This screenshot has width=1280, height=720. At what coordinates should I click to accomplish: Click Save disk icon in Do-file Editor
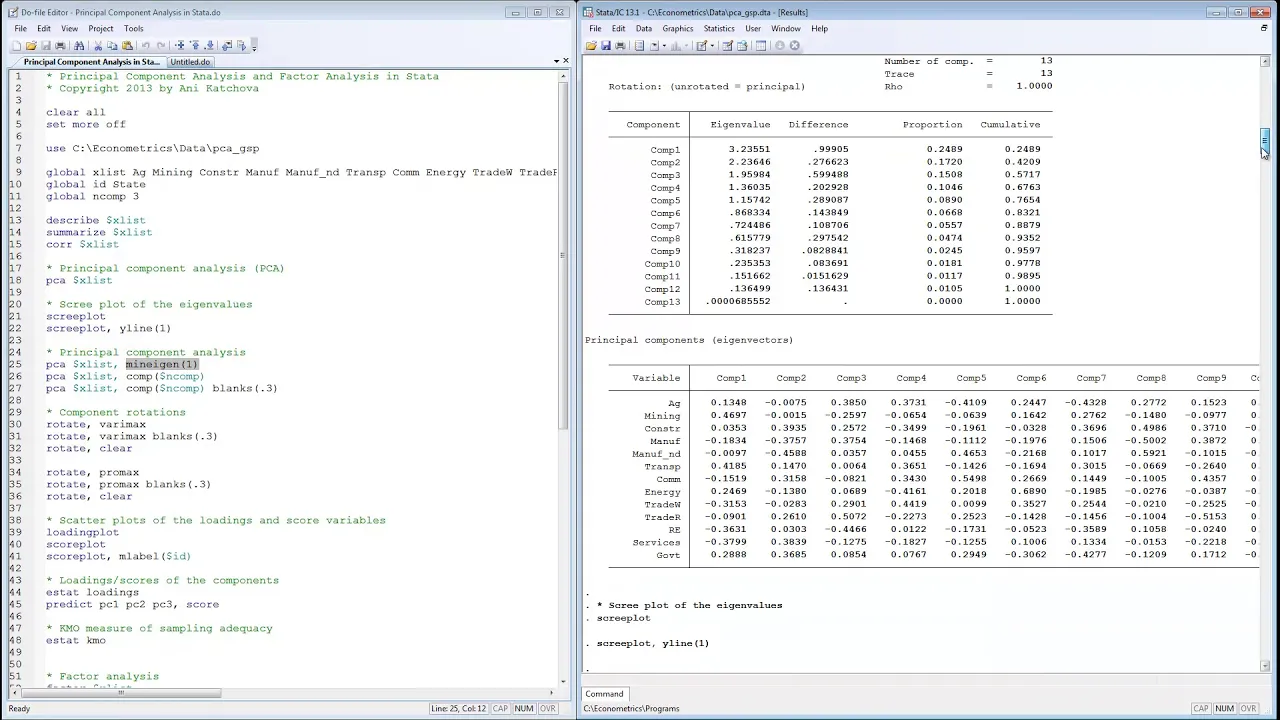point(46,46)
